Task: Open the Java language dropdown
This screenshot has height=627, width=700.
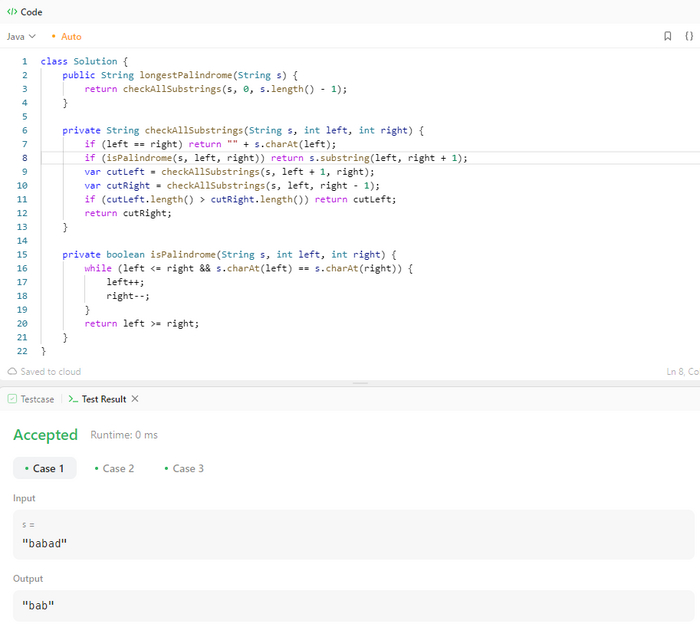Action: (x=21, y=36)
